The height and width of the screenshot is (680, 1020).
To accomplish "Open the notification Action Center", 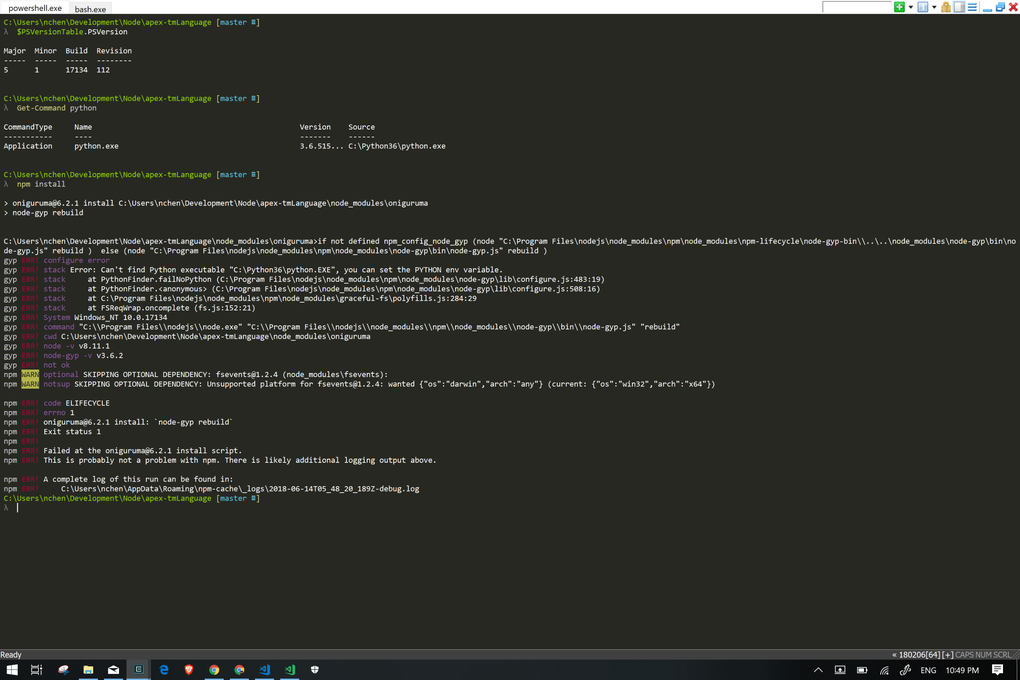I will (x=997, y=670).
